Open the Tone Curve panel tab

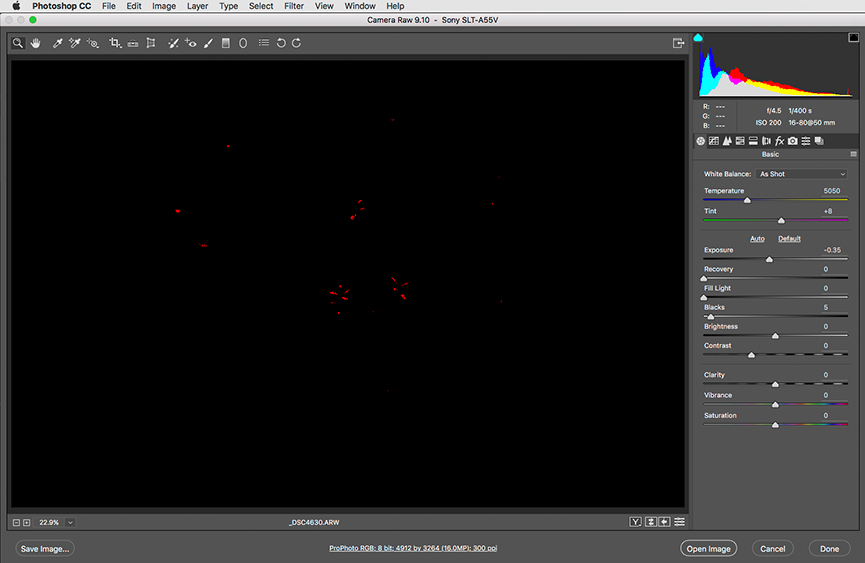[x=714, y=141]
